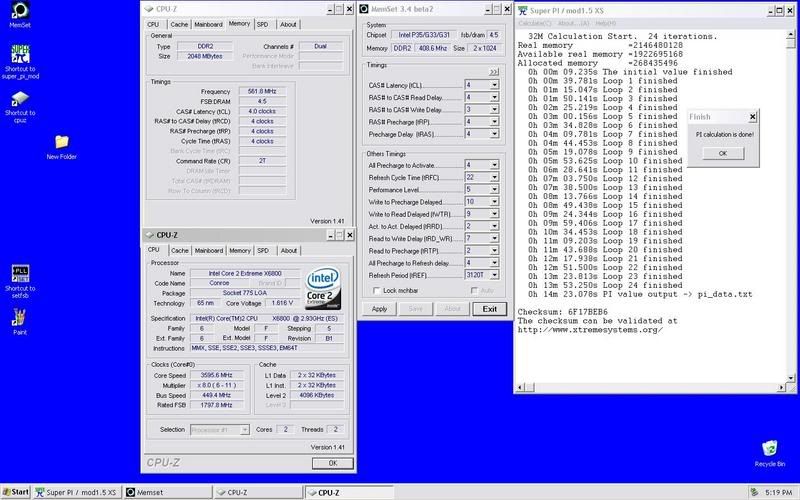Open the Recycle Bin icon
Screen dimensions: 800x500
[769, 449]
